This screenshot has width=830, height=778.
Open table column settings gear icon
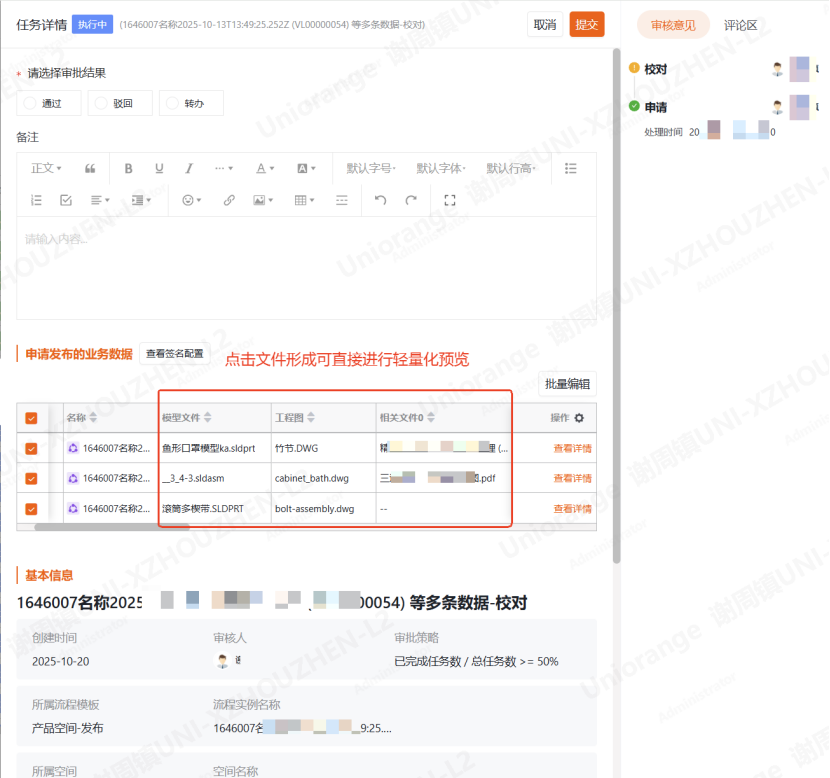pyautogui.click(x=579, y=418)
